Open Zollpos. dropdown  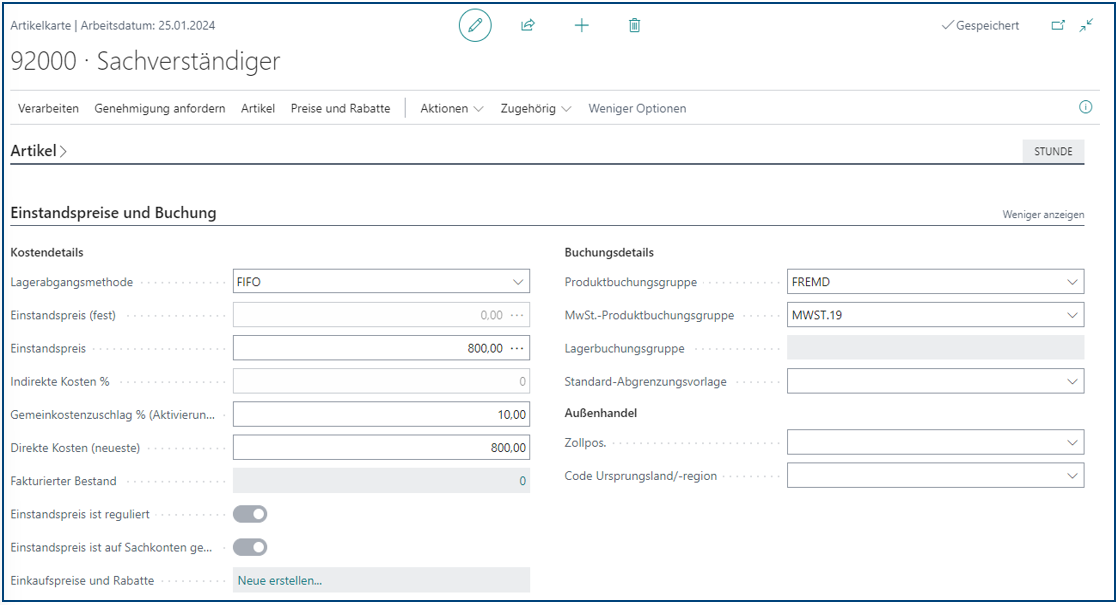pyautogui.click(x=1072, y=442)
